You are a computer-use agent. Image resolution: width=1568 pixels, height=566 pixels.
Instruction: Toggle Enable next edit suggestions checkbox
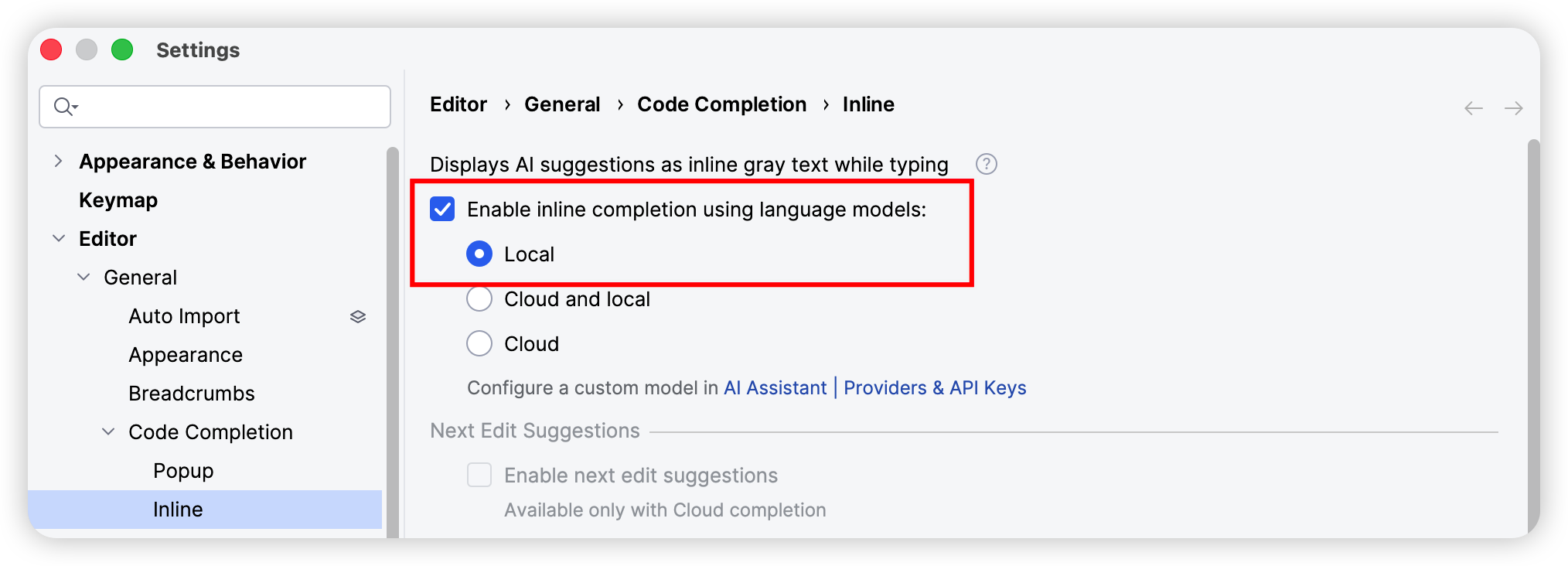(x=479, y=475)
